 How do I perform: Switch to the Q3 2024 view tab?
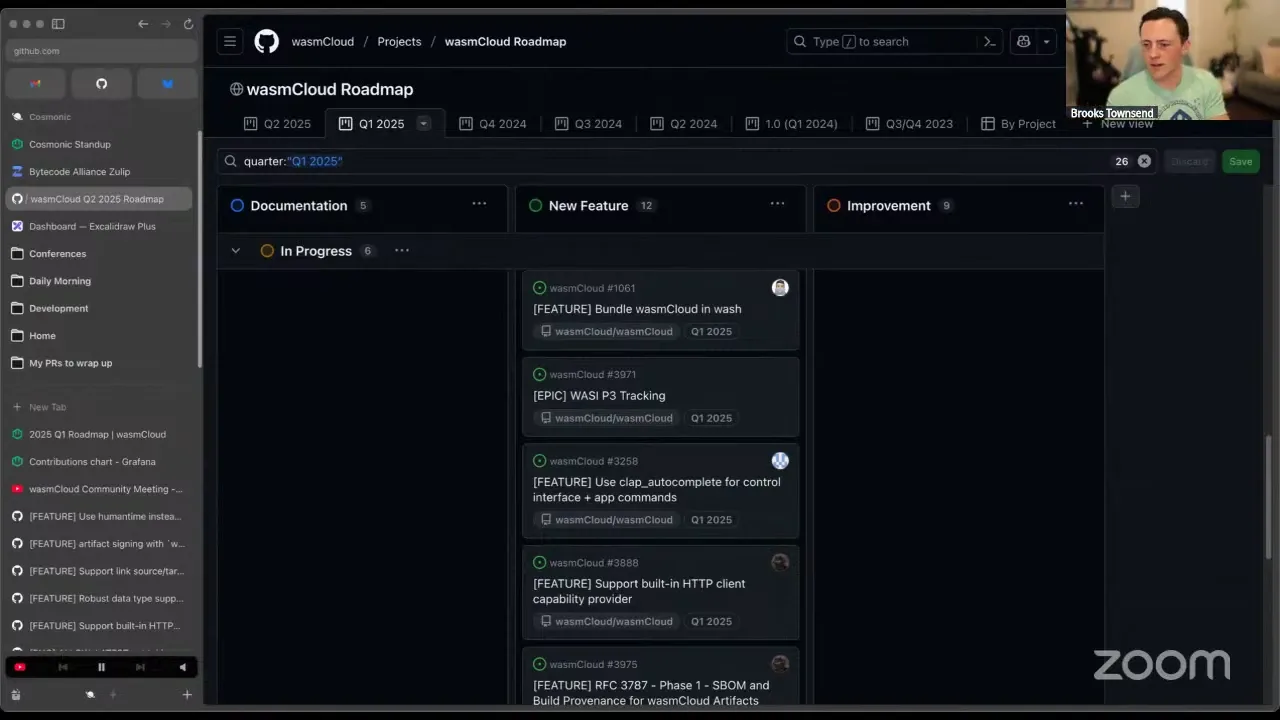pos(588,124)
